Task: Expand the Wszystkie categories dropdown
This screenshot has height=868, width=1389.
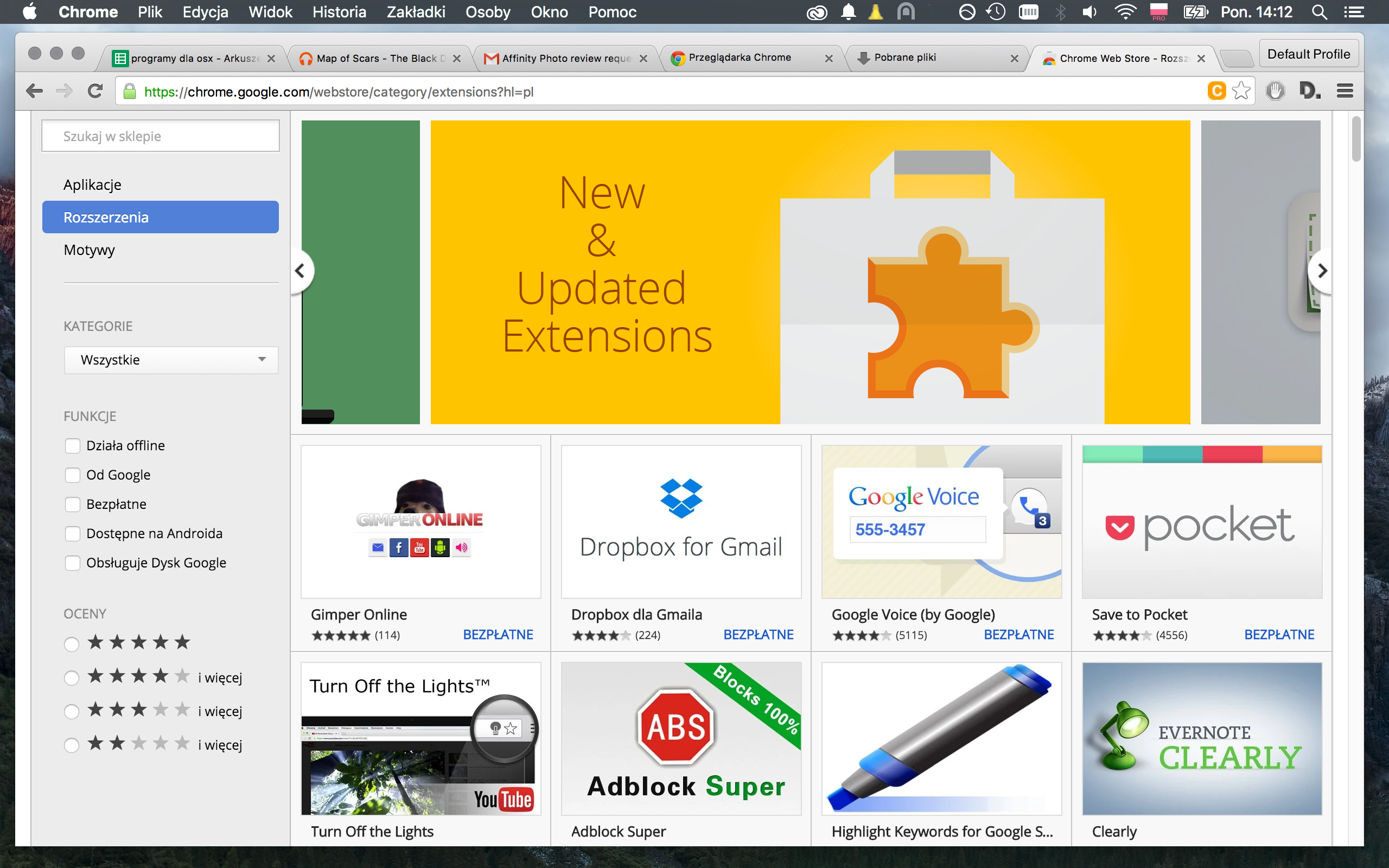Action: point(171,360)
